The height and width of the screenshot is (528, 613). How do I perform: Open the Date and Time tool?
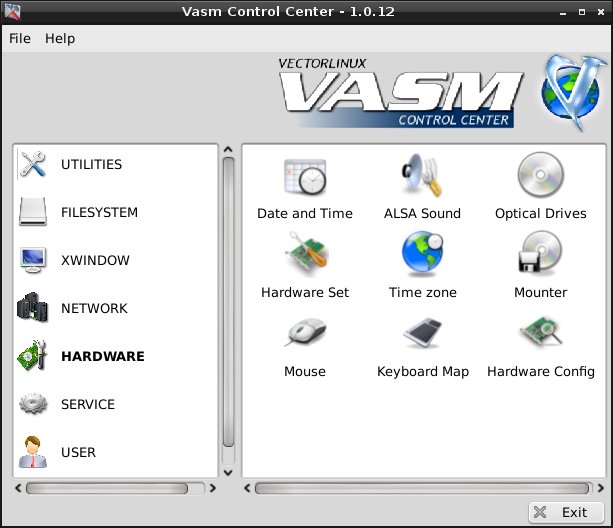click(x=305, y=179)
